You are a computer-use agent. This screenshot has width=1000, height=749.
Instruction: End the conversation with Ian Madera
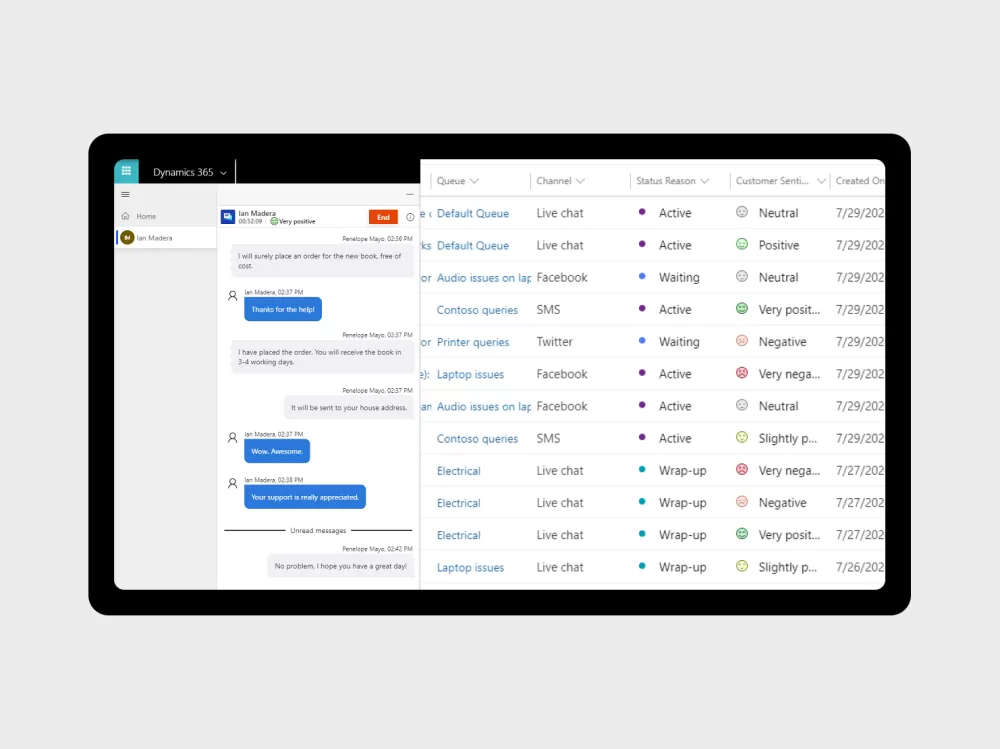click(383, 217)
